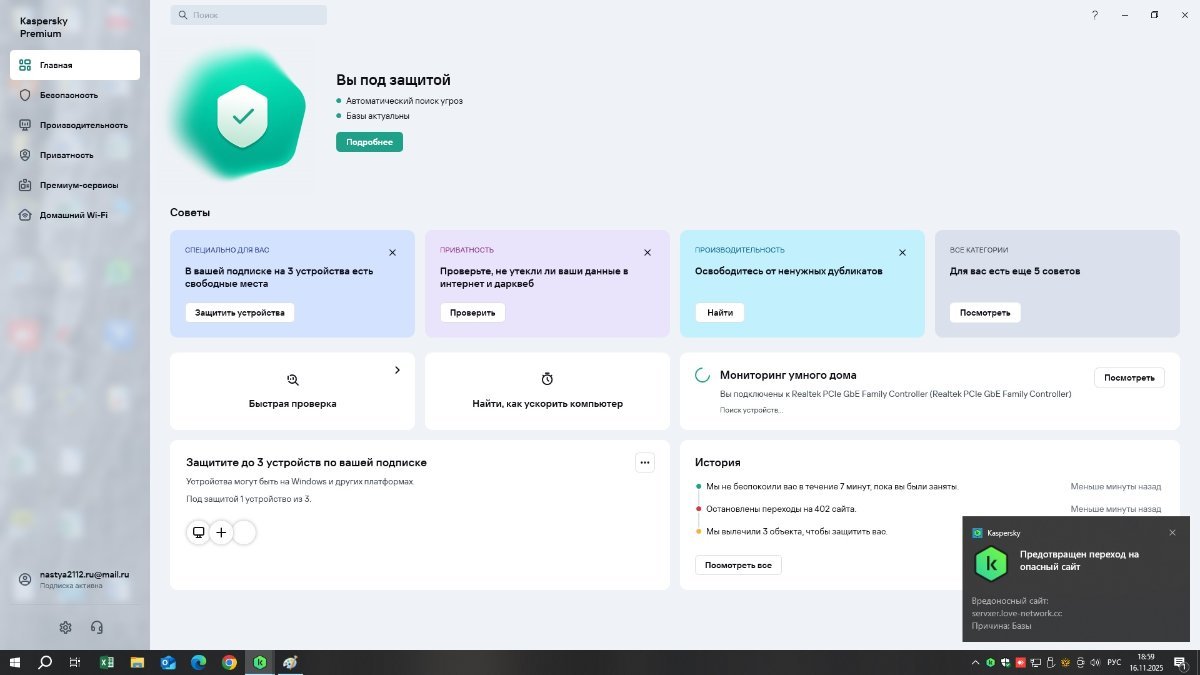Image resolution: width=1200 pixels, height=675 pixels.
Task: Click history entry Остановлены переходы на 402 сайта
Action: click(781, 509)
